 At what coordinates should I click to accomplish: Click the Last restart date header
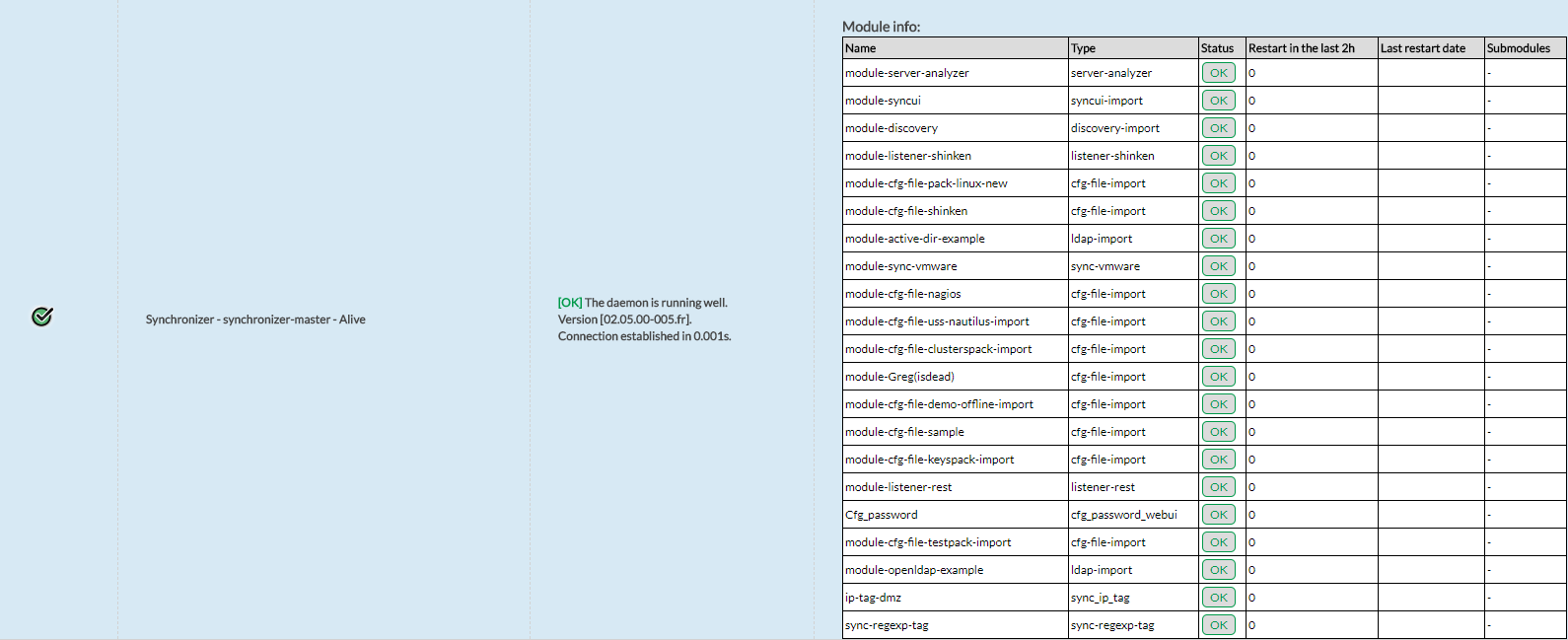point(1422,48)
